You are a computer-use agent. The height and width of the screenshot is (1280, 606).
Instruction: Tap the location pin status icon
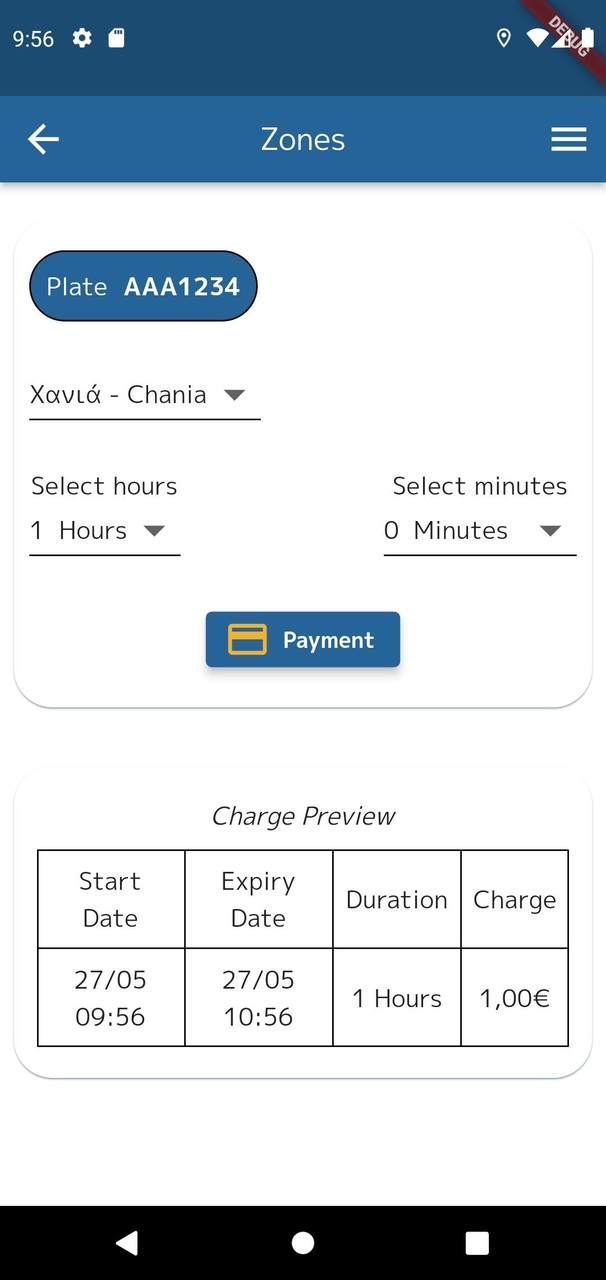pyautogui.click(x=503, y=38)
